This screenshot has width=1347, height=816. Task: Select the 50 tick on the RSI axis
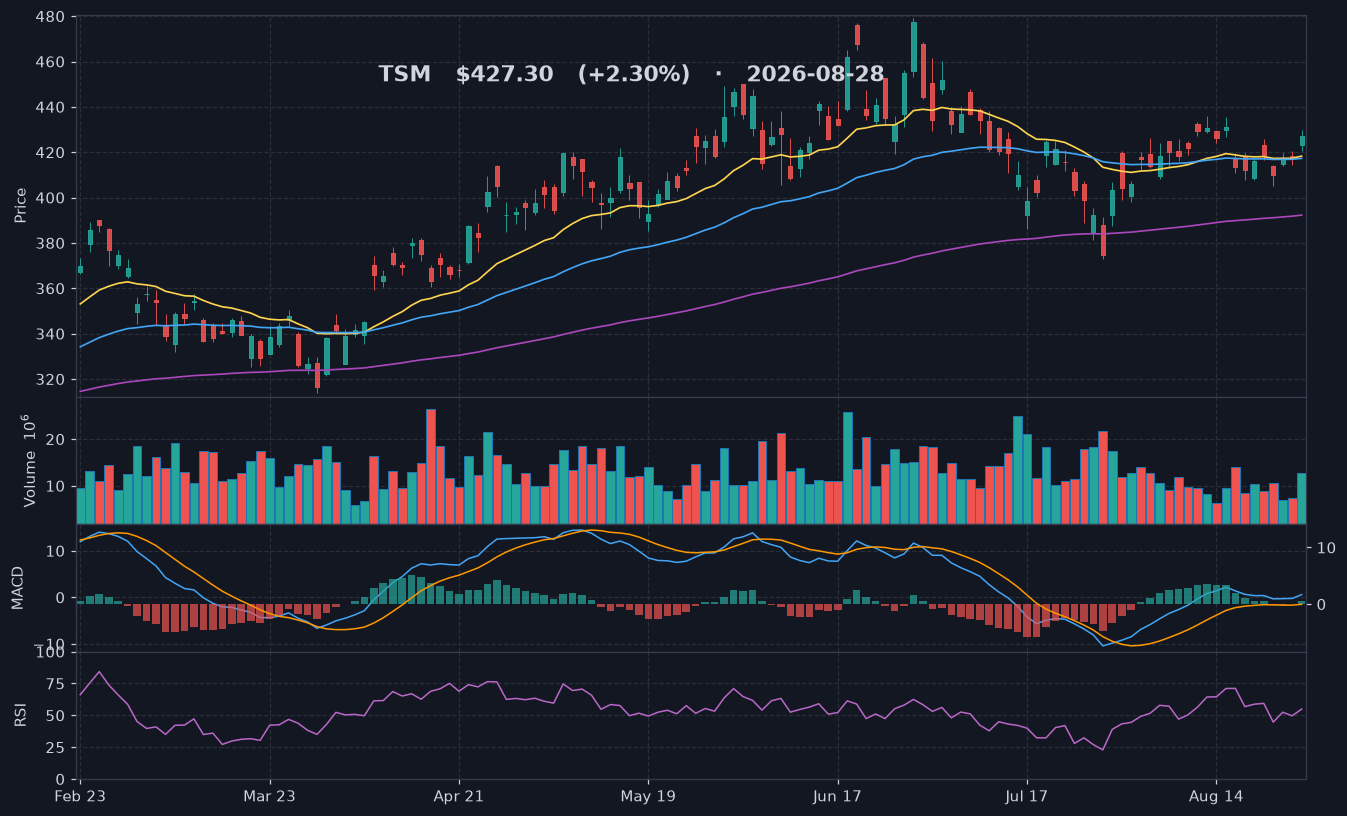coord(56,716)
